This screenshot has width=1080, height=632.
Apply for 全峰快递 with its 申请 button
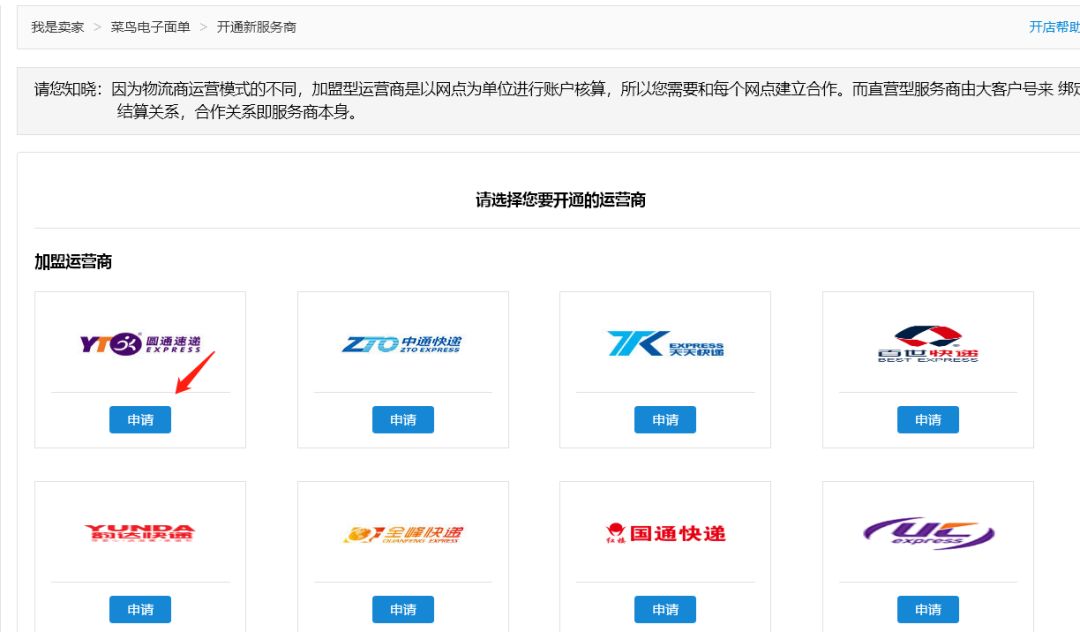pos(403,609)
